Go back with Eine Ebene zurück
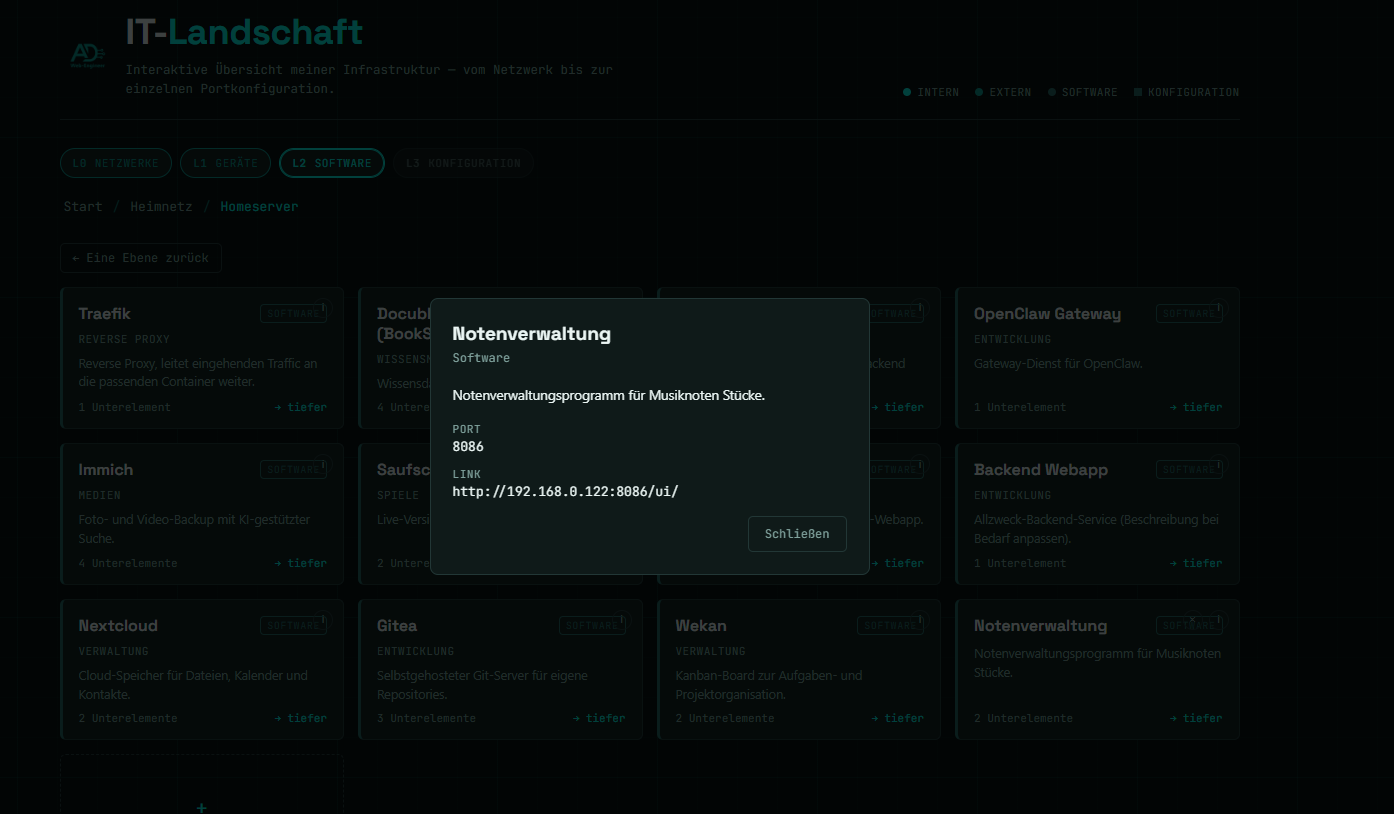The width and height of the screenshot is (1394, 814). click(x=141, y=258)
